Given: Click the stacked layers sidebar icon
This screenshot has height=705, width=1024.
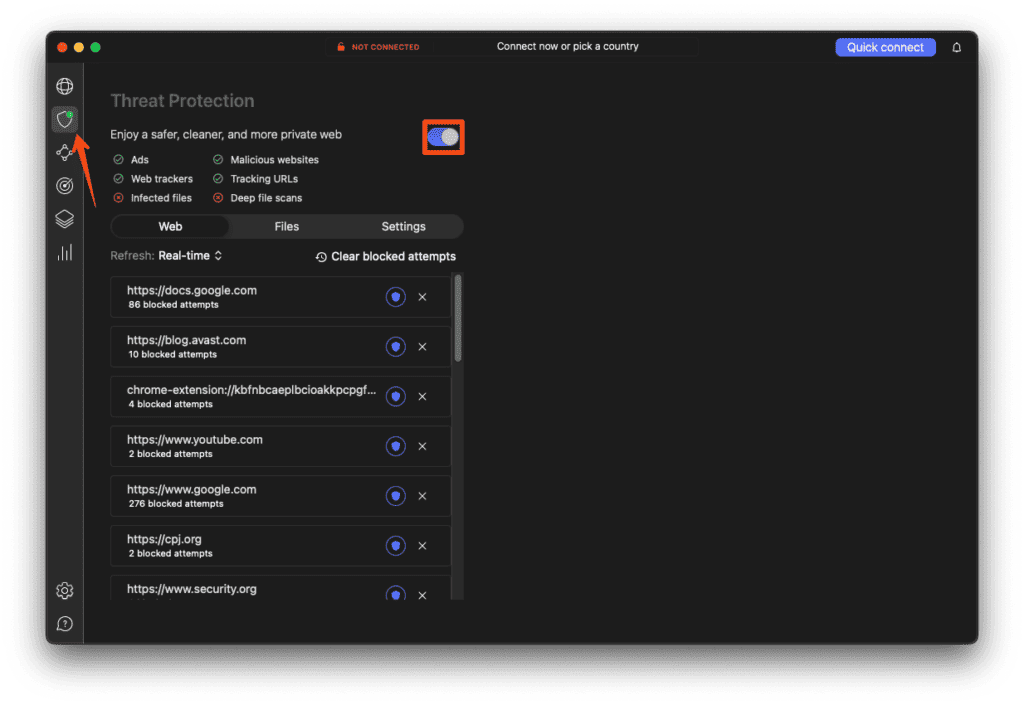Looking at the screenshot, I should coord(65,219).
